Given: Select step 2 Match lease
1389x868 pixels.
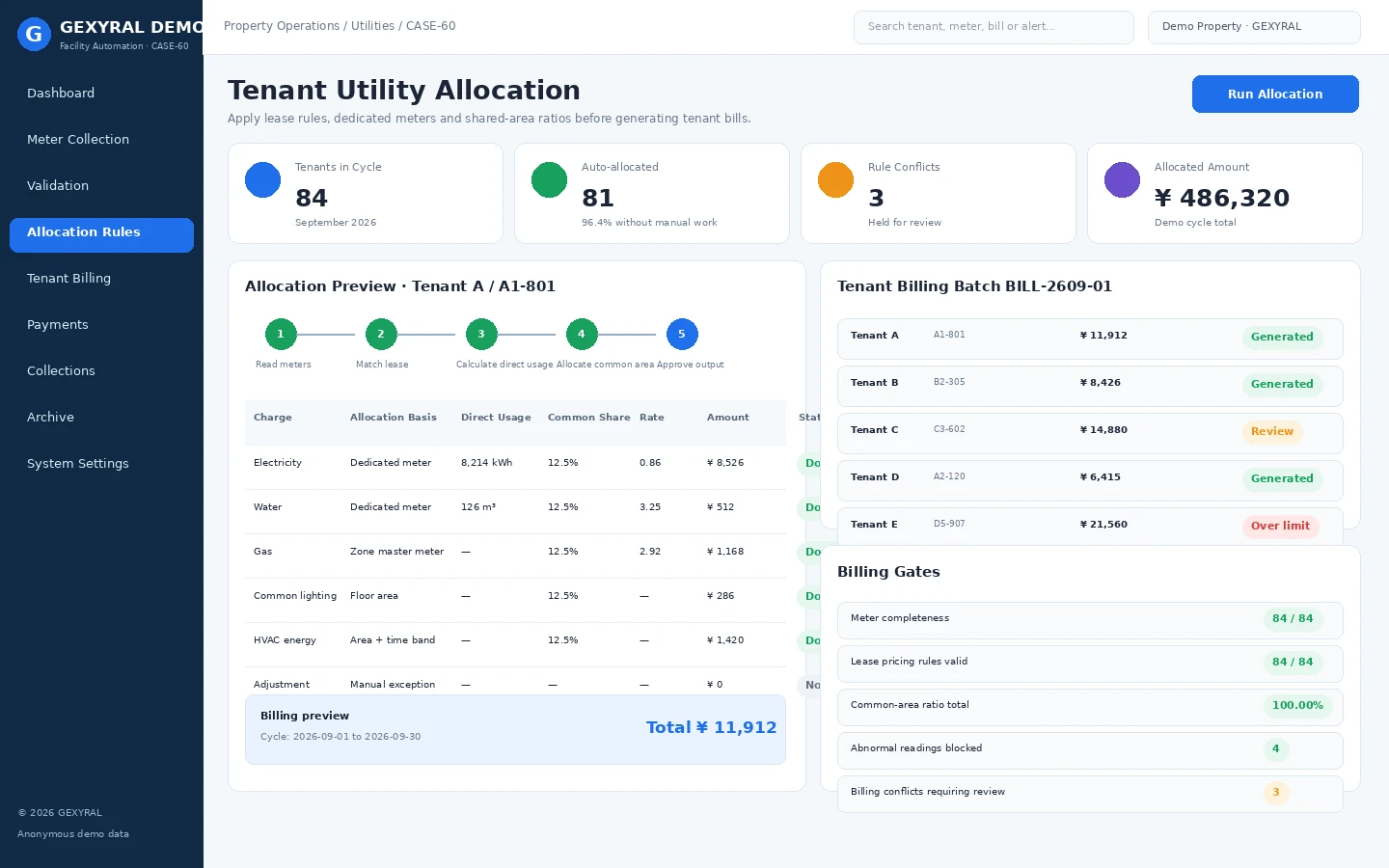Looking at the screenshot, I should point(381,334).
